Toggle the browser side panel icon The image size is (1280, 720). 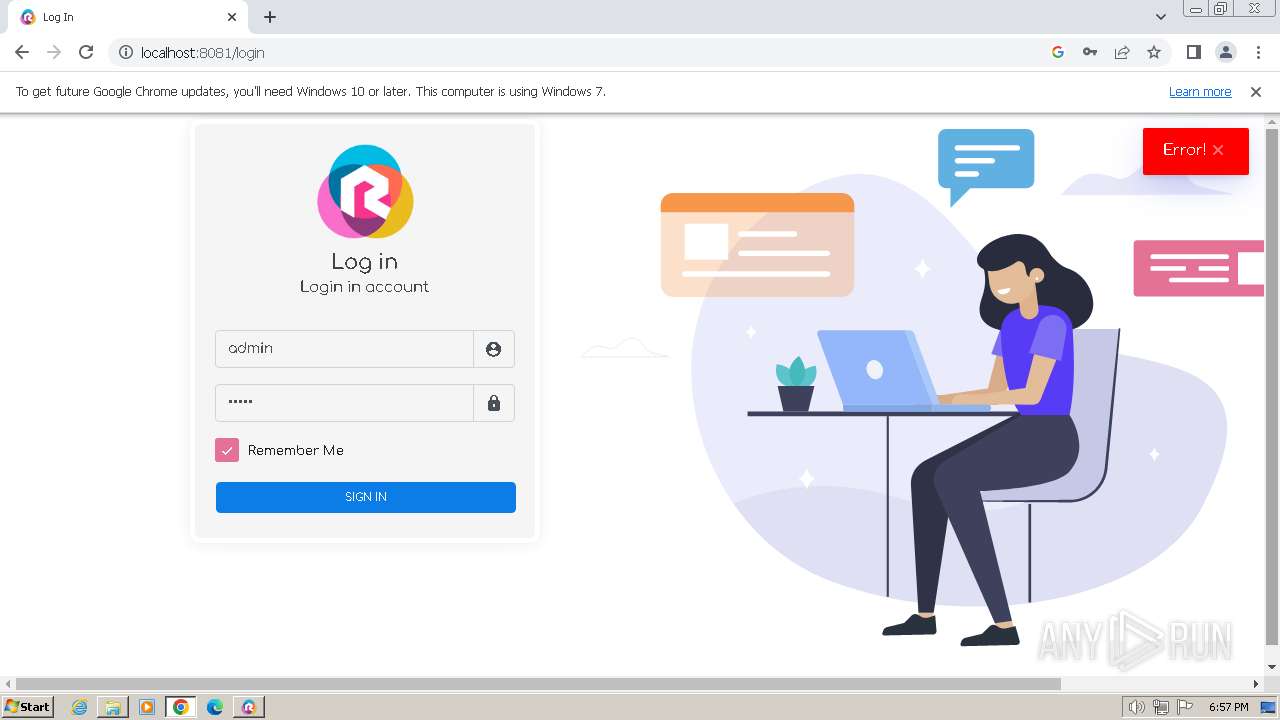coord(1193,52)
